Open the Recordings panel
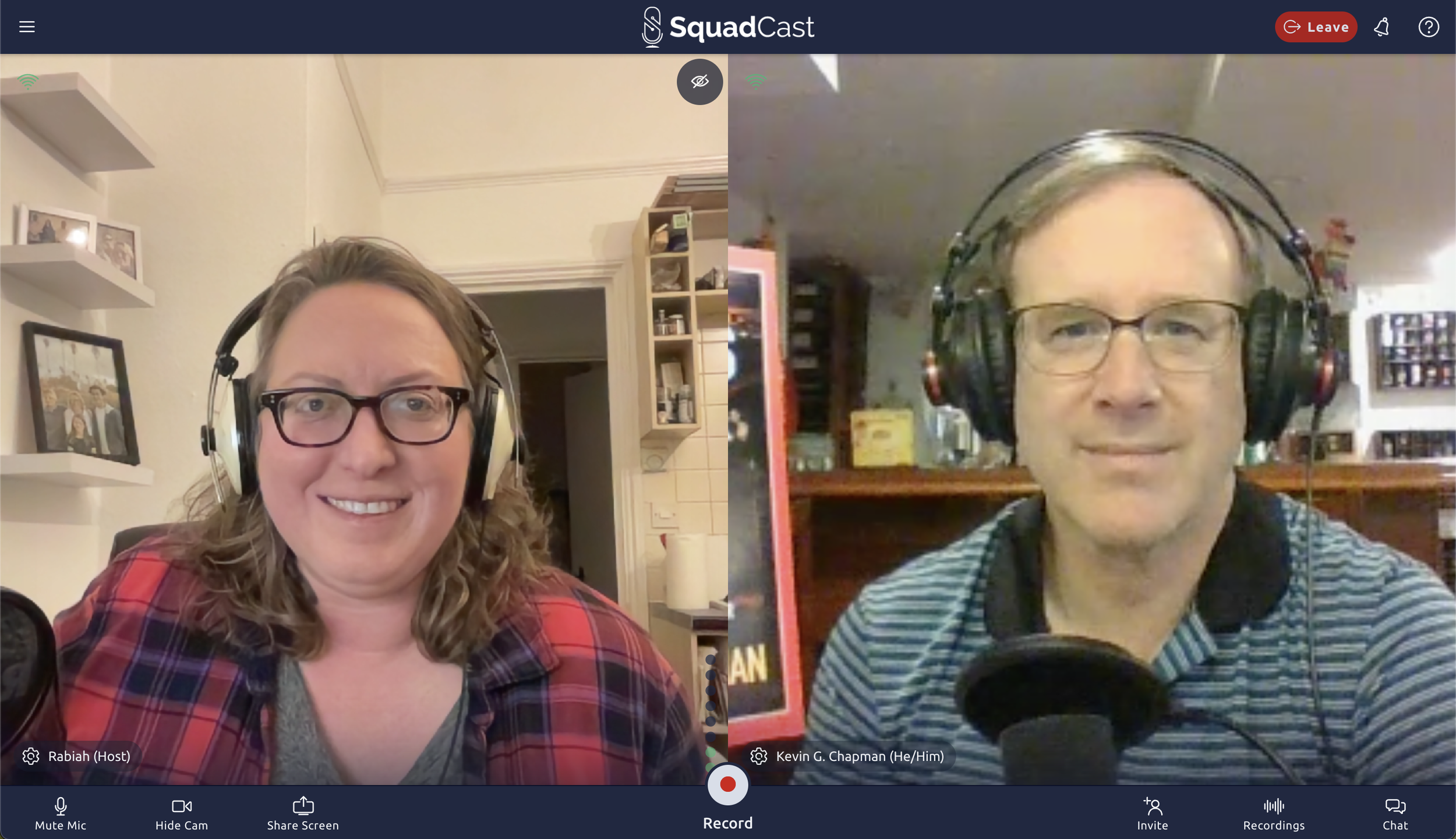The height and width of the screenshot is (839, 1456). 1274,813
